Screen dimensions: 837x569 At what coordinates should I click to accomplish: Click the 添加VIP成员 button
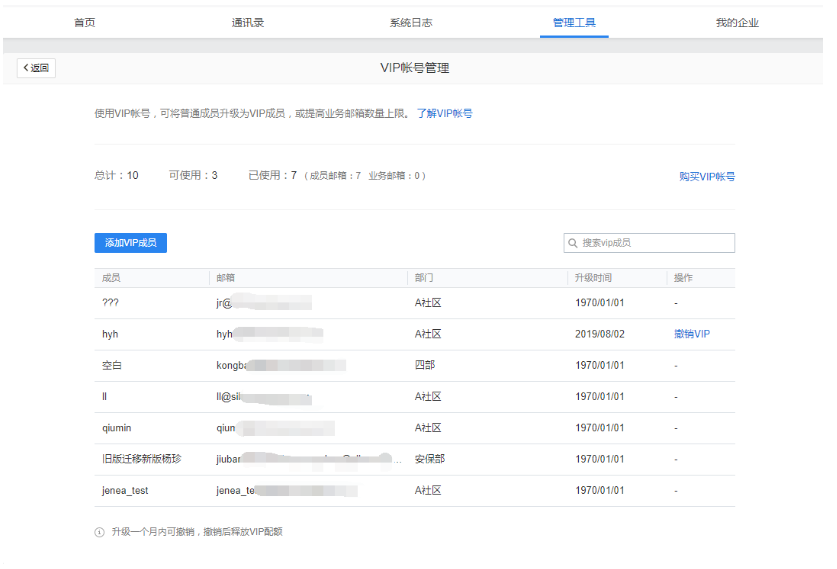pyautogui.click(x=131, y=243)
